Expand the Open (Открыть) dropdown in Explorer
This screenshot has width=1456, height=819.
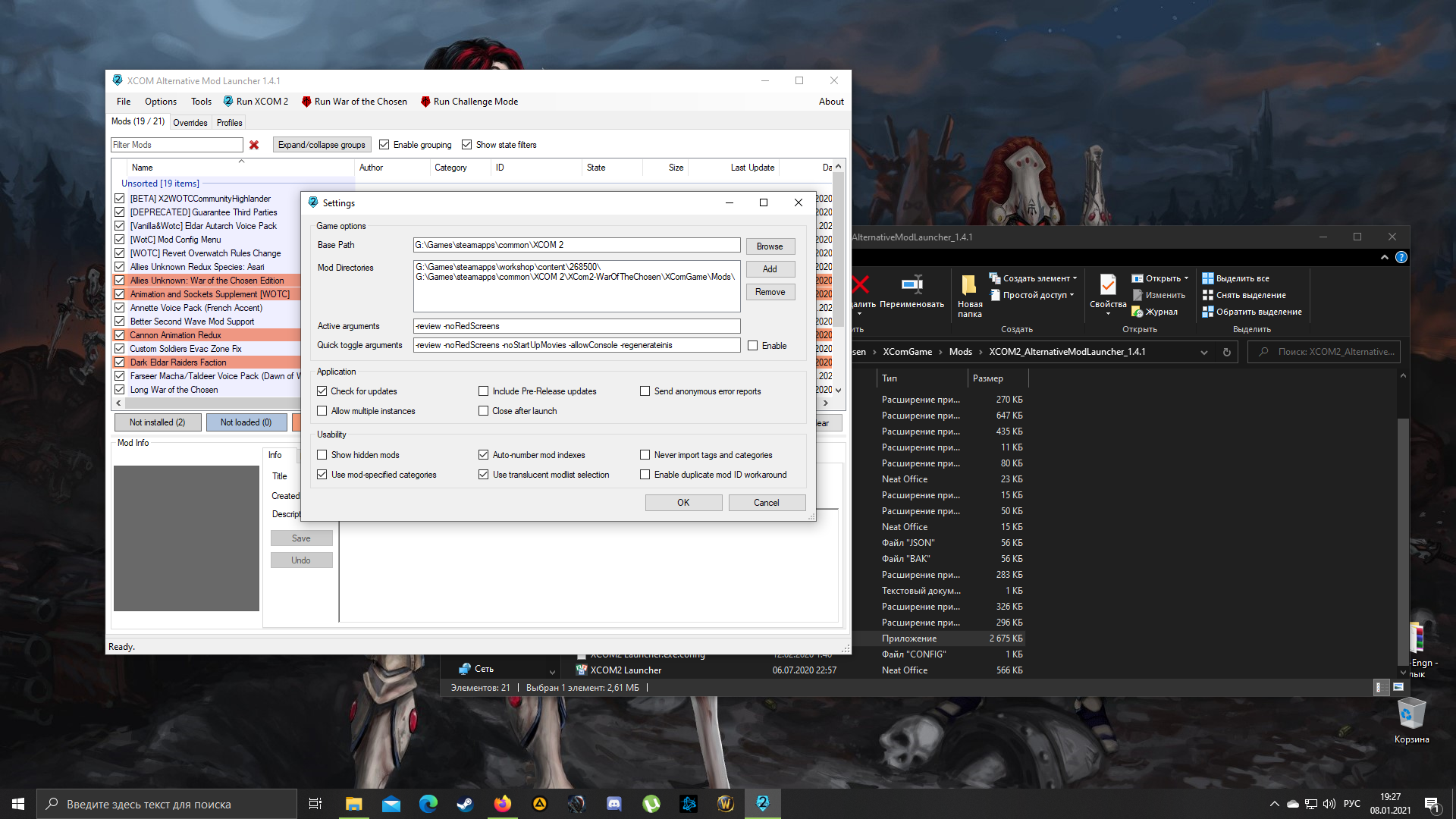coord(1186,278)
